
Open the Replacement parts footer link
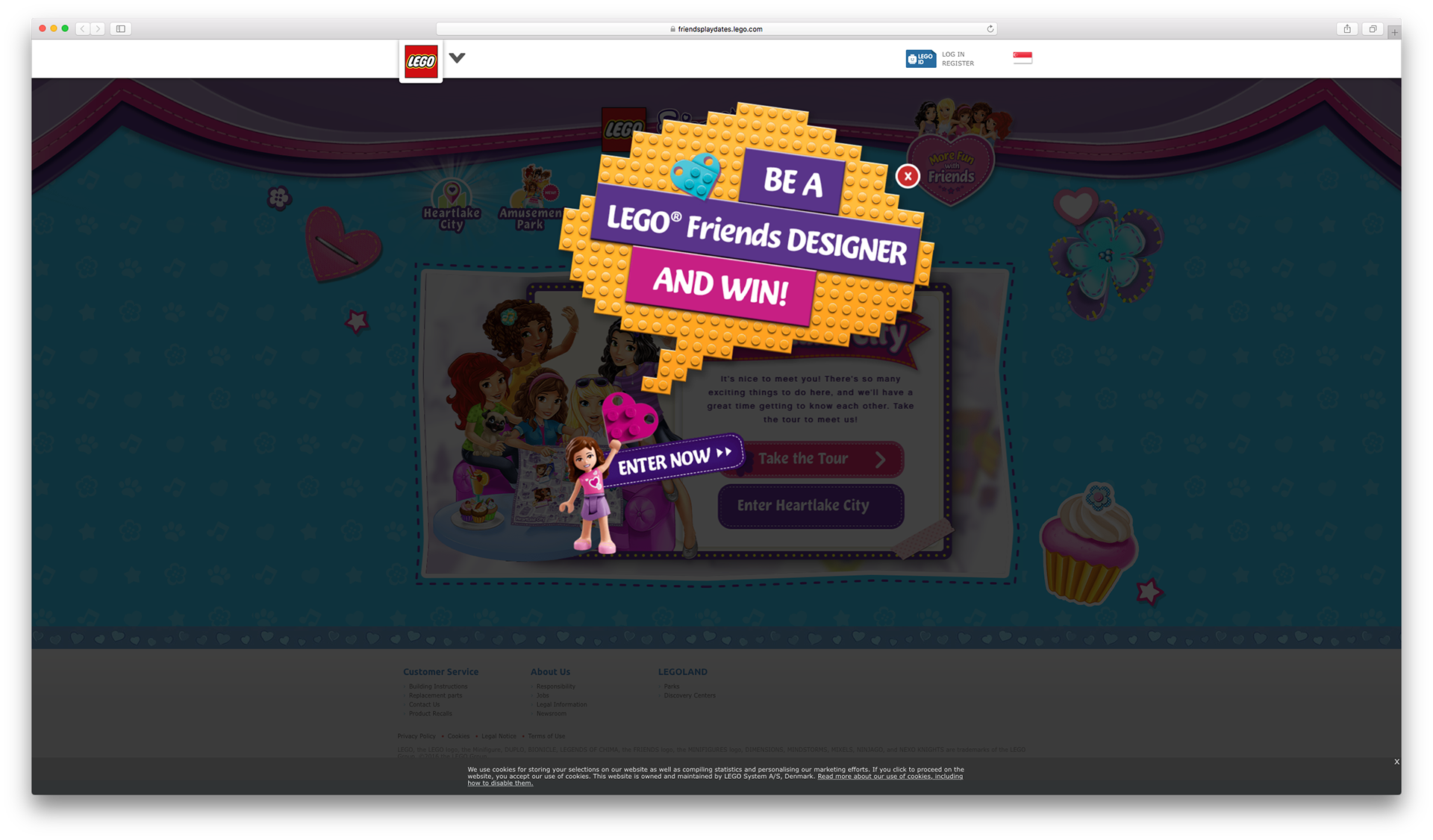pos(435,695)
